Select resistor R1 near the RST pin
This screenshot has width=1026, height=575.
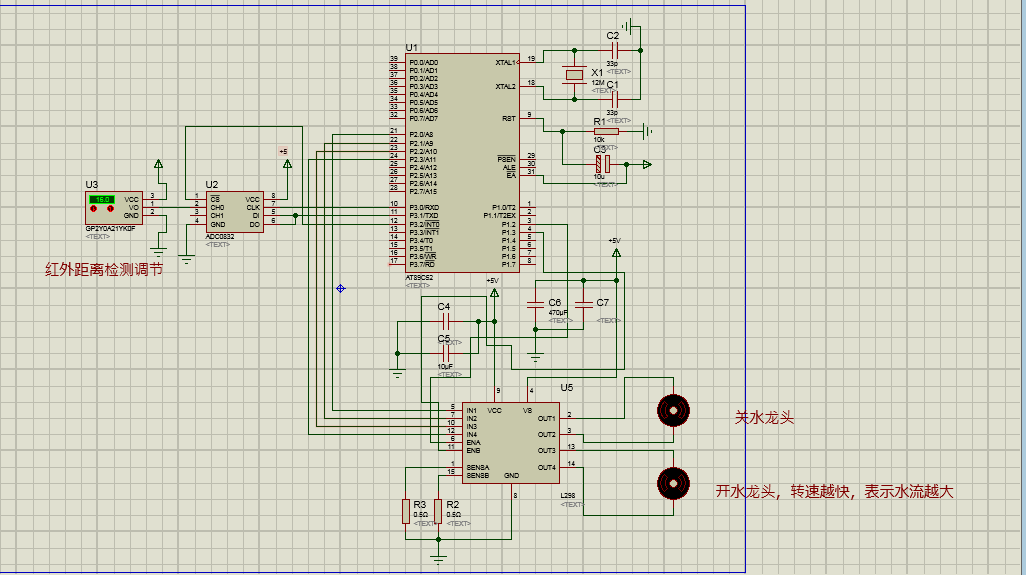[x=605, y=131]
